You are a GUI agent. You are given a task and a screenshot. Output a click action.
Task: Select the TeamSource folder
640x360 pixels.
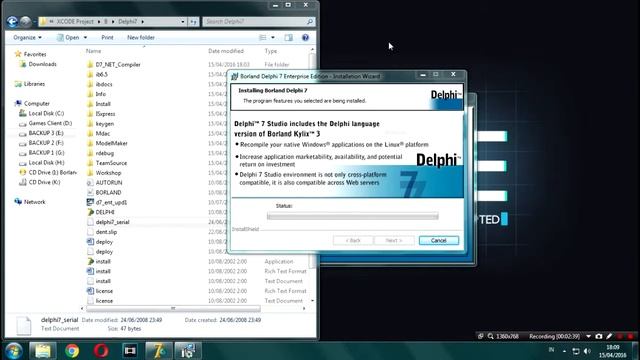107,163
